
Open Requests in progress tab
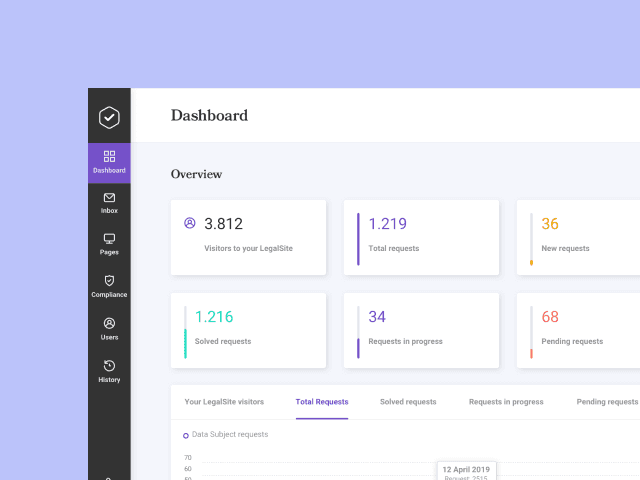(506, 402)
